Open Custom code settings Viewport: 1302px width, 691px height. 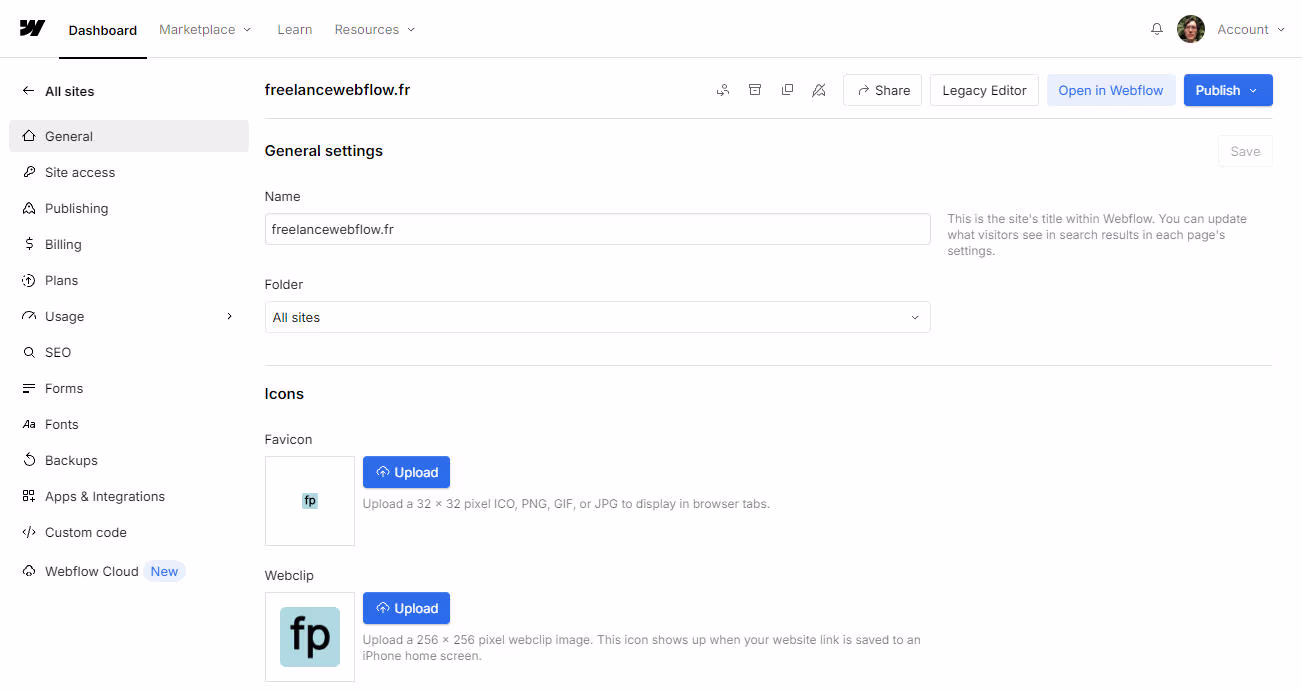pos(129,532)
